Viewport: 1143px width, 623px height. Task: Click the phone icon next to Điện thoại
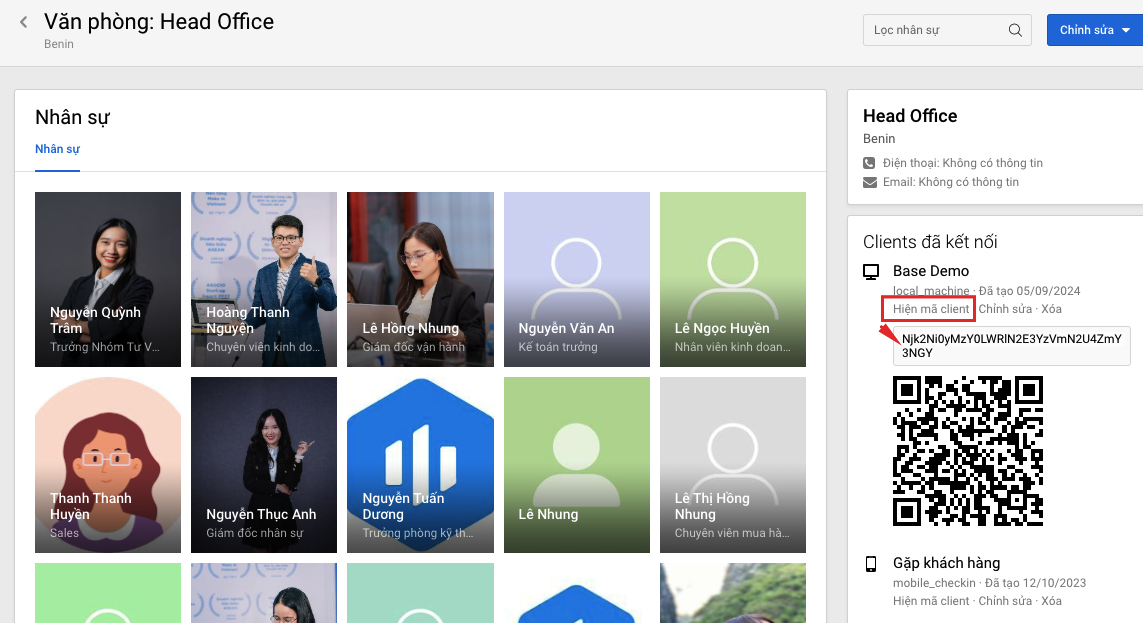pos(869,163)
